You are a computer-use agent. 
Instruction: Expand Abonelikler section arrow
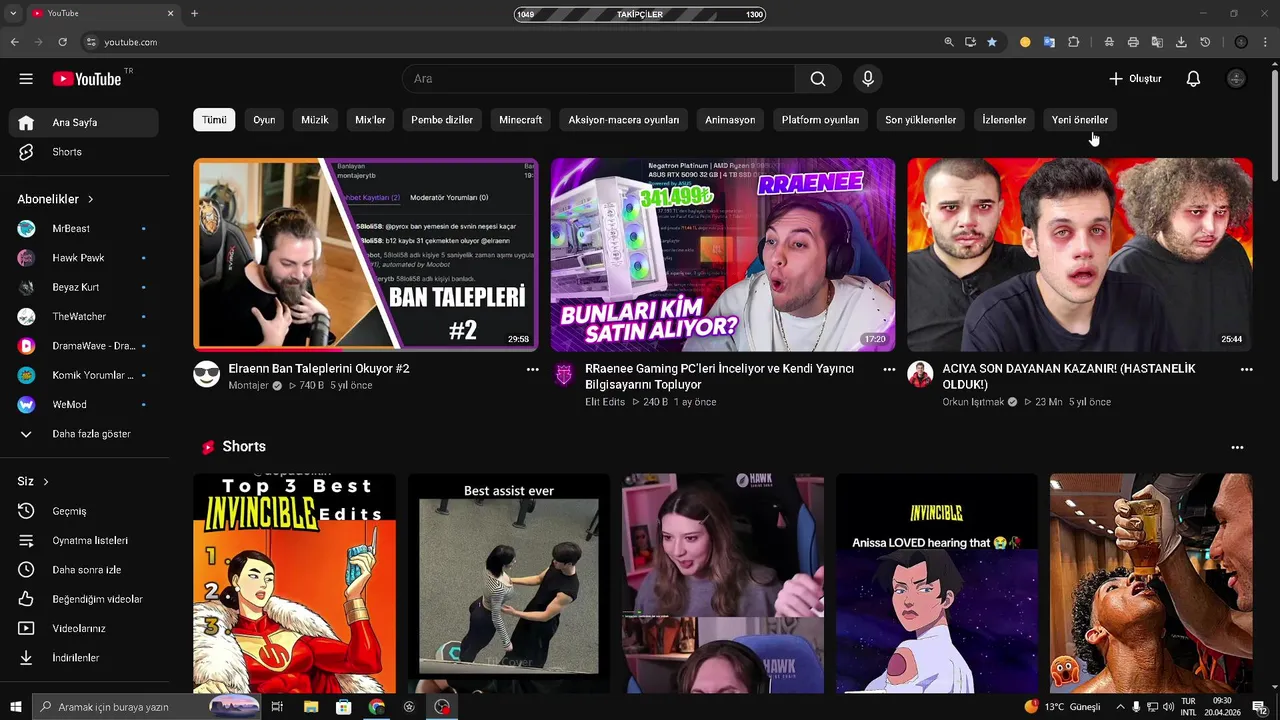coord(90,200)
